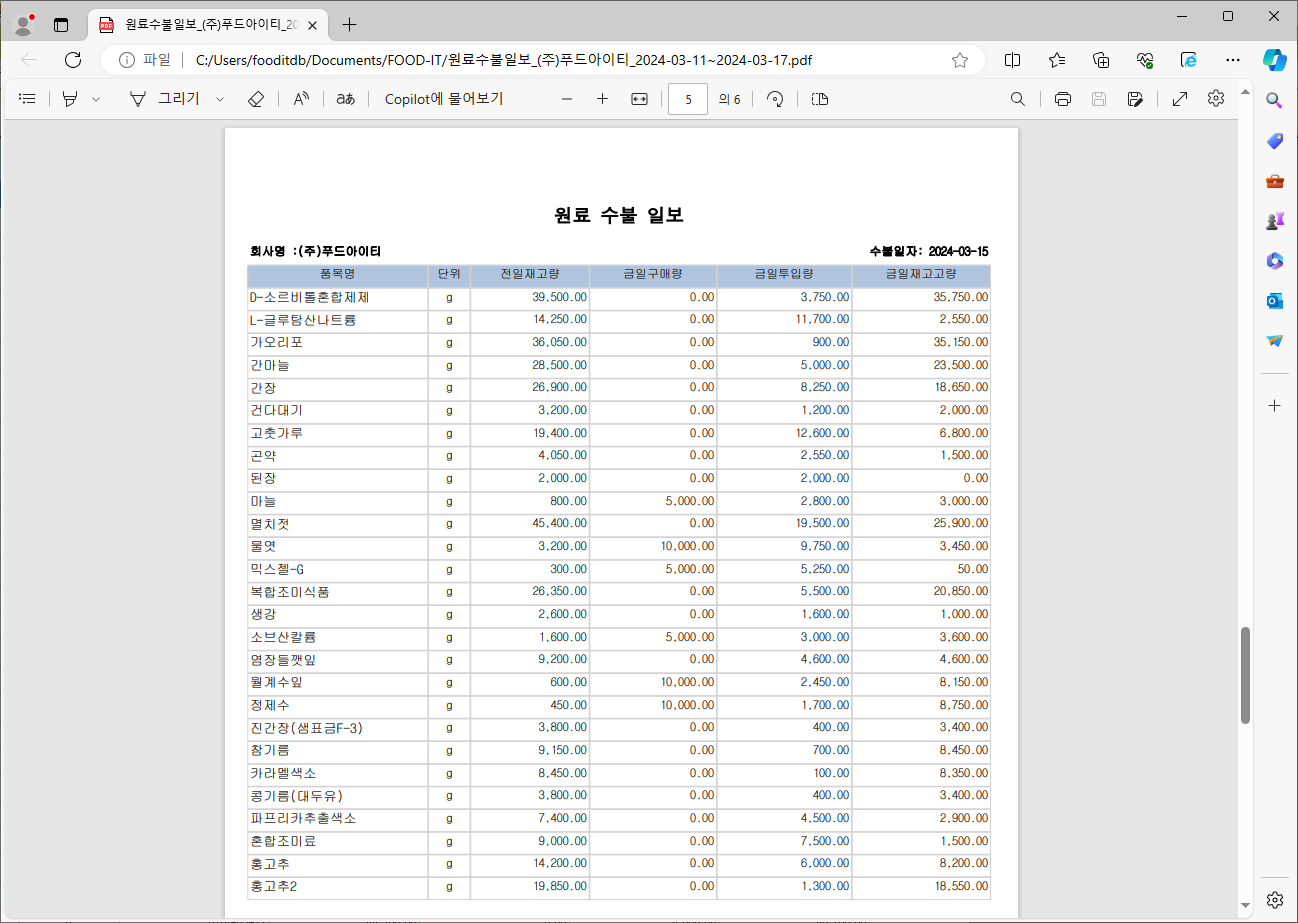Viewport: 1298px width, 923px height.
Task: Click the 파프리카추출색소 item name
Action: 303,818
